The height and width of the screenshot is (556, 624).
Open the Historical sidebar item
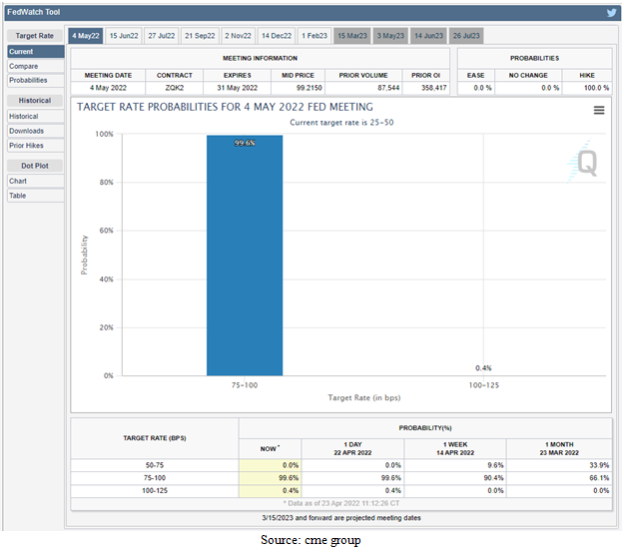(x=24, y=117)
